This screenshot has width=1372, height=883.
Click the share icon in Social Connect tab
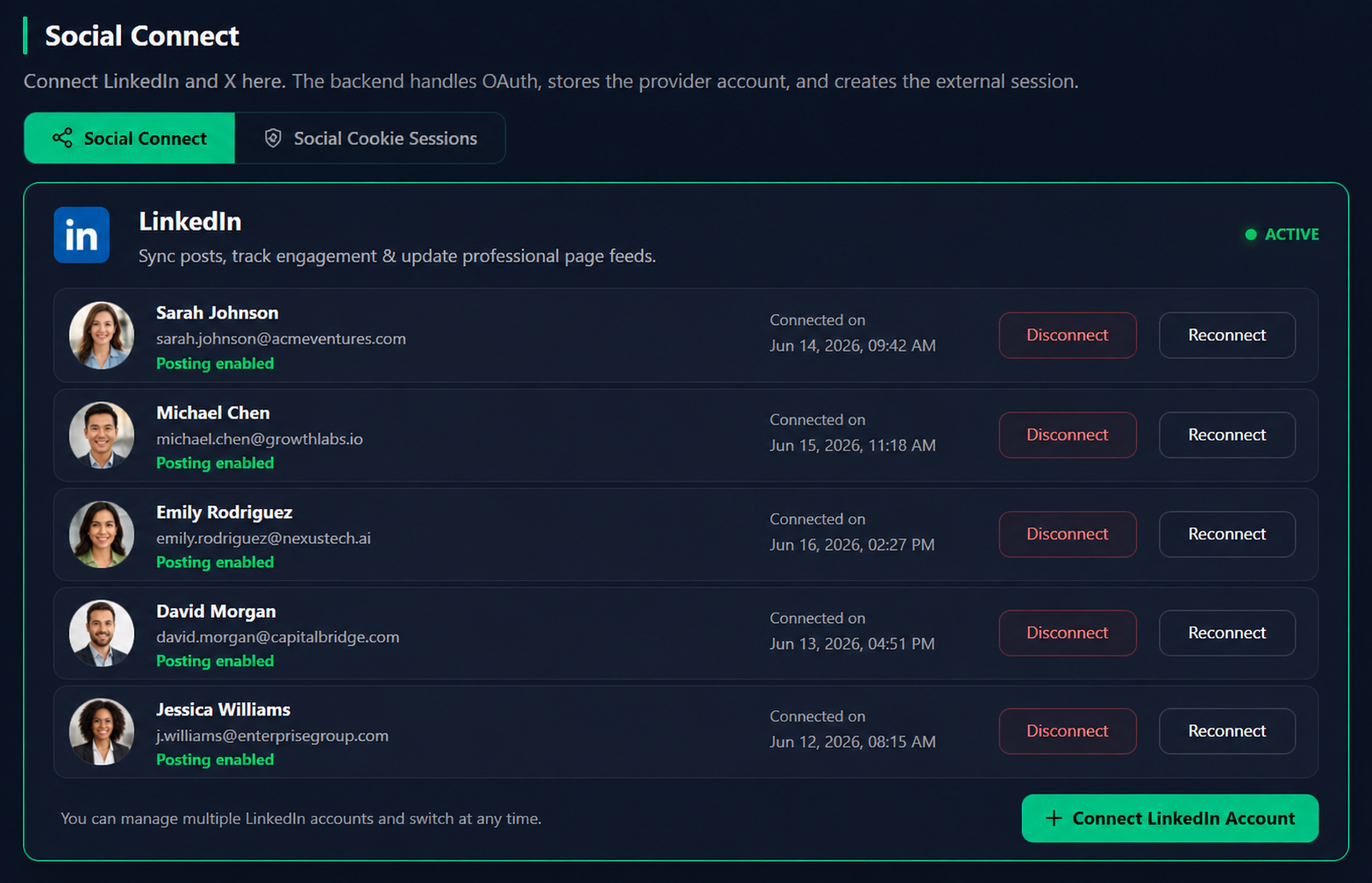(62, 138)
